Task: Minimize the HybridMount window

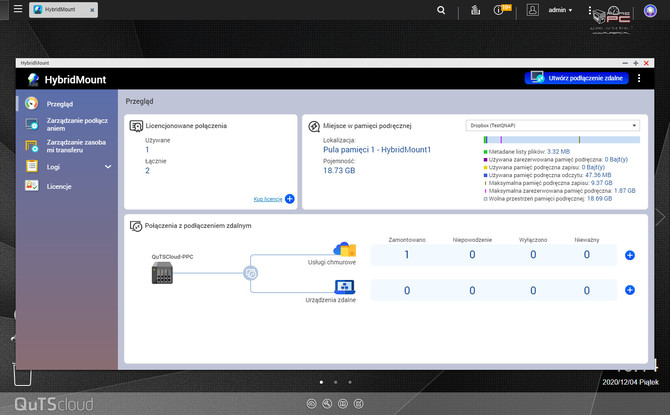Action: 625,63
